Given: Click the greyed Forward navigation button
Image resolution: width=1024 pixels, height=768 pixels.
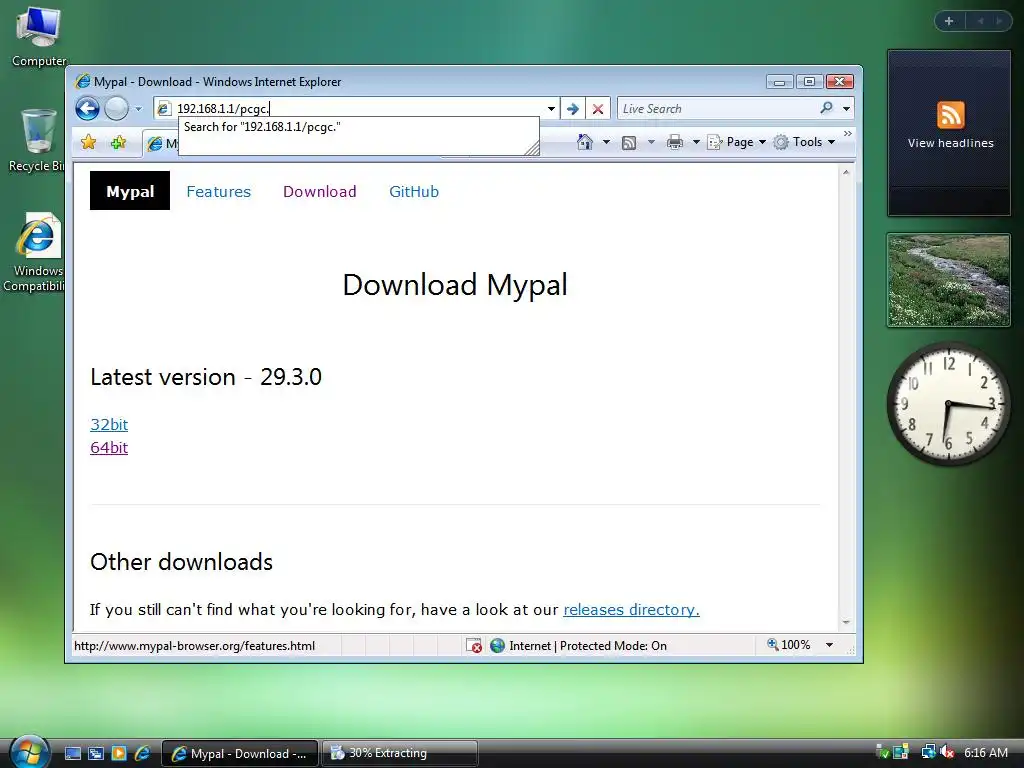Looking at the screenshot, I should pos(117,108).
